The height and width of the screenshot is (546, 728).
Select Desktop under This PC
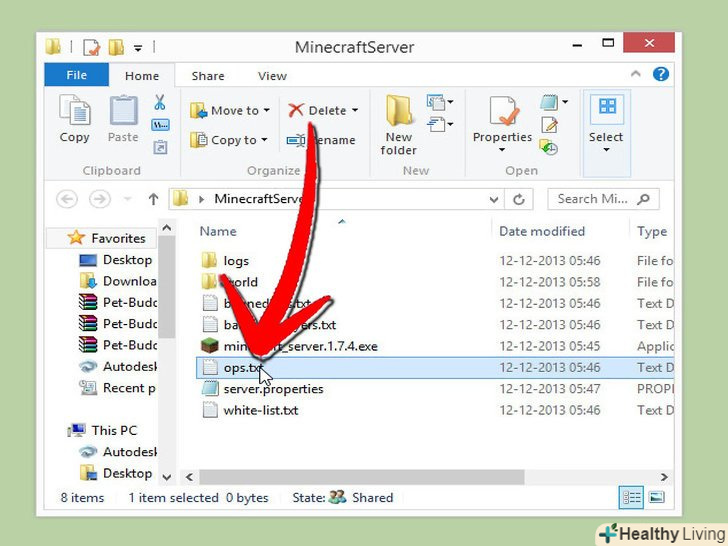pos(128,473)
